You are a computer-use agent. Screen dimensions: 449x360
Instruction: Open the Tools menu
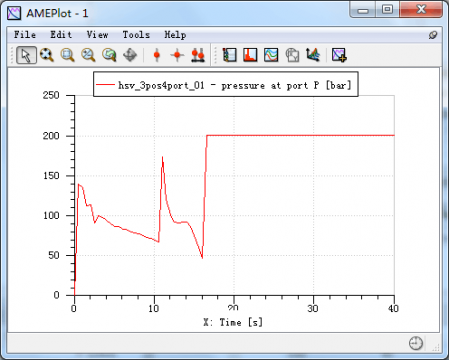coord(136,35)
